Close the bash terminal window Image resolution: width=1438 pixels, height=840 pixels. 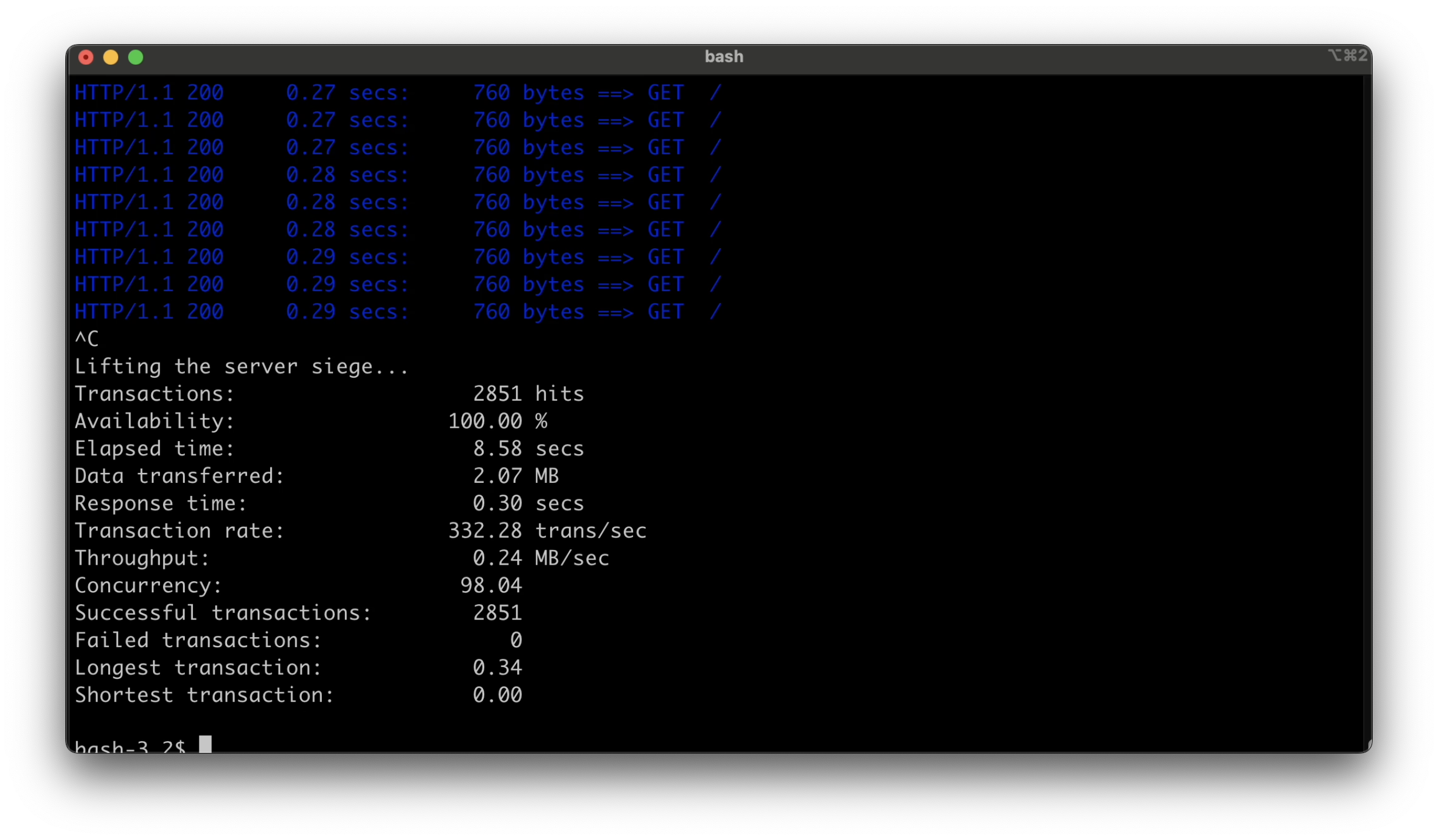[x=86, y=57]
